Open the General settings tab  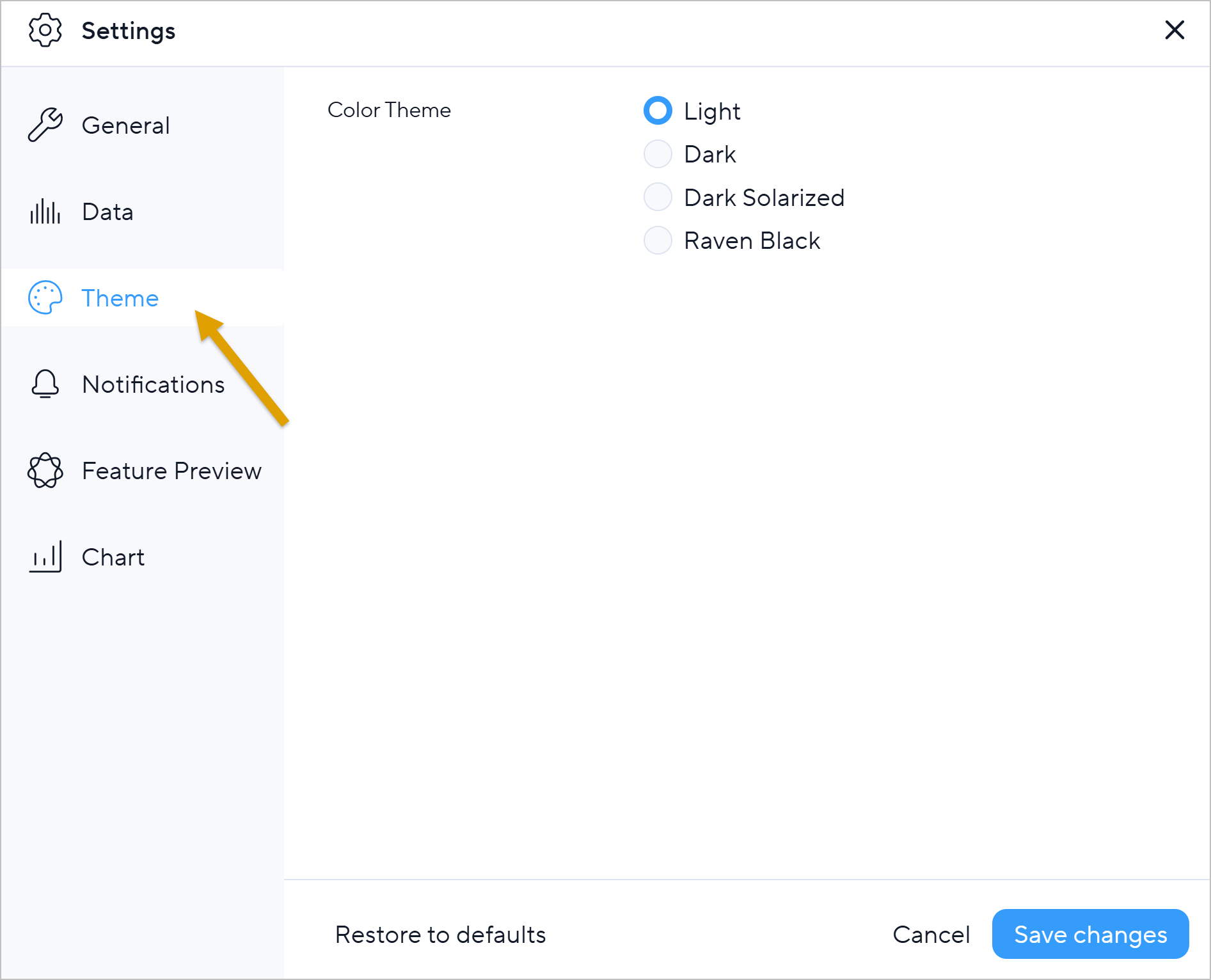[x=126, y=125]
